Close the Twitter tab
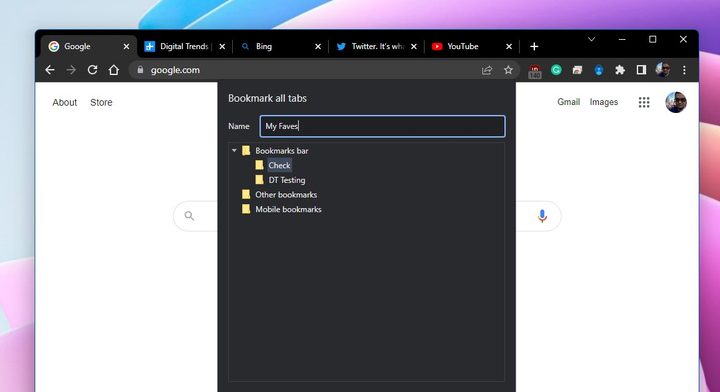Viewport: 720px width, 392px height. [x=414, y=46]
